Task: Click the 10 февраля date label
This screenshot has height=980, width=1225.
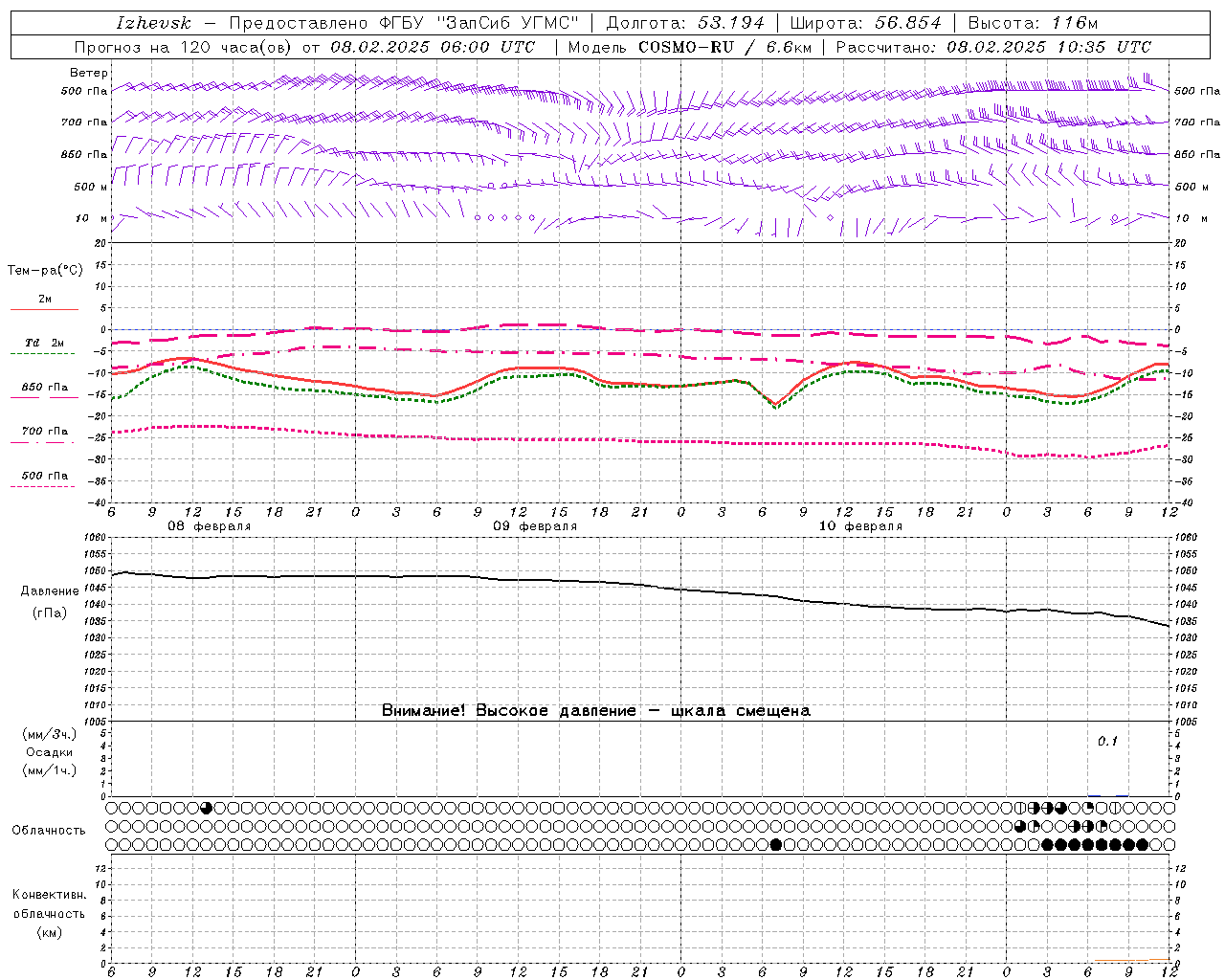Action: [860, 526]
